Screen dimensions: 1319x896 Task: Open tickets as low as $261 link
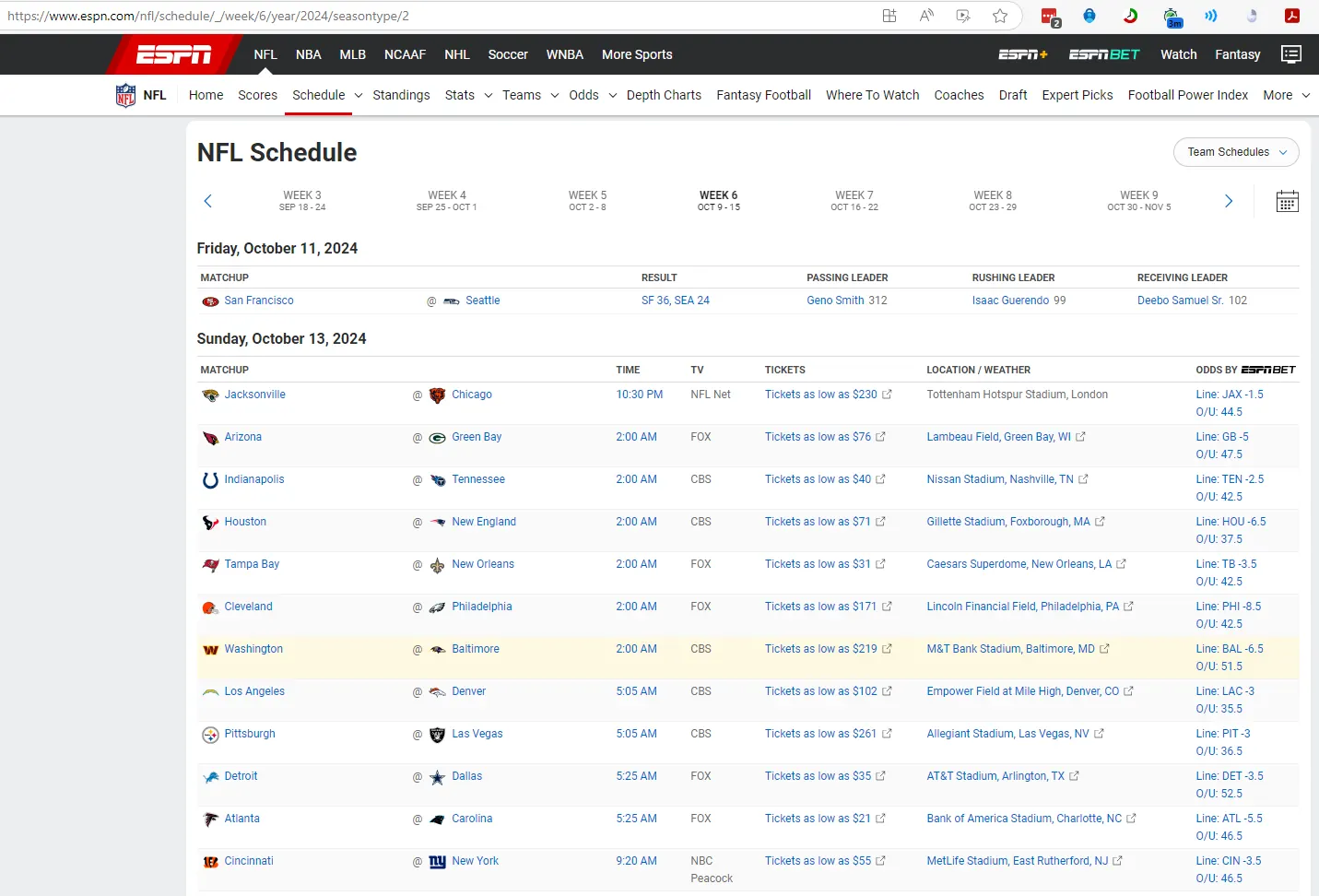coord(821,734)
